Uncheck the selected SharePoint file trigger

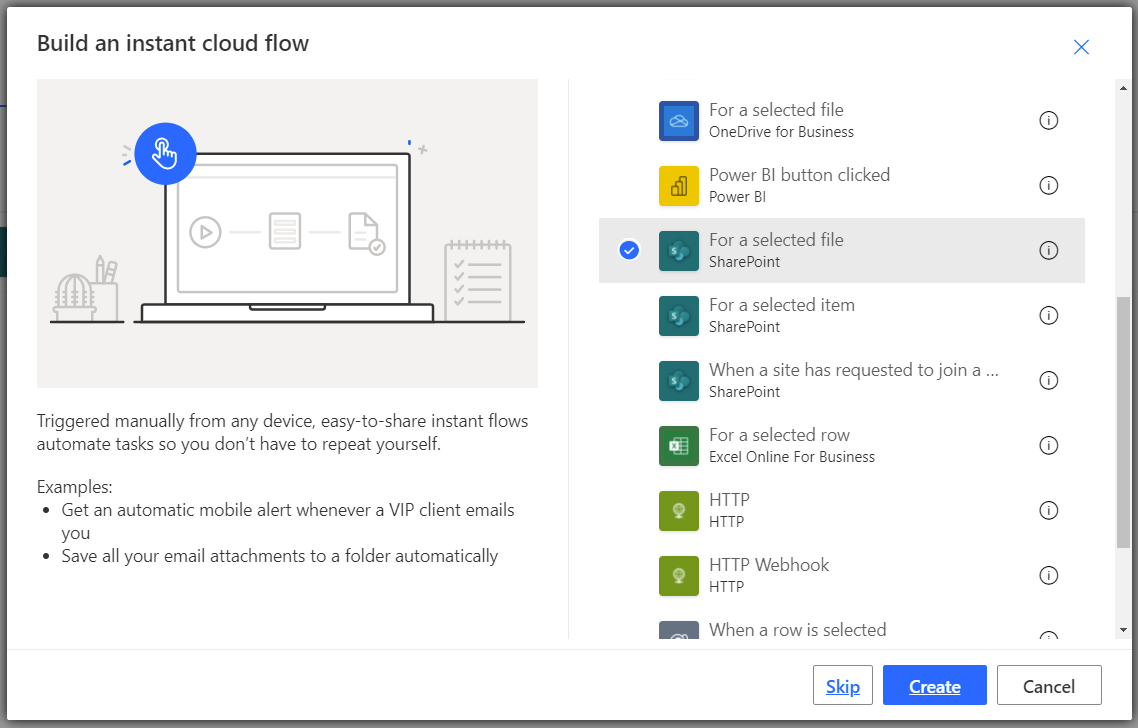(629, 250)
